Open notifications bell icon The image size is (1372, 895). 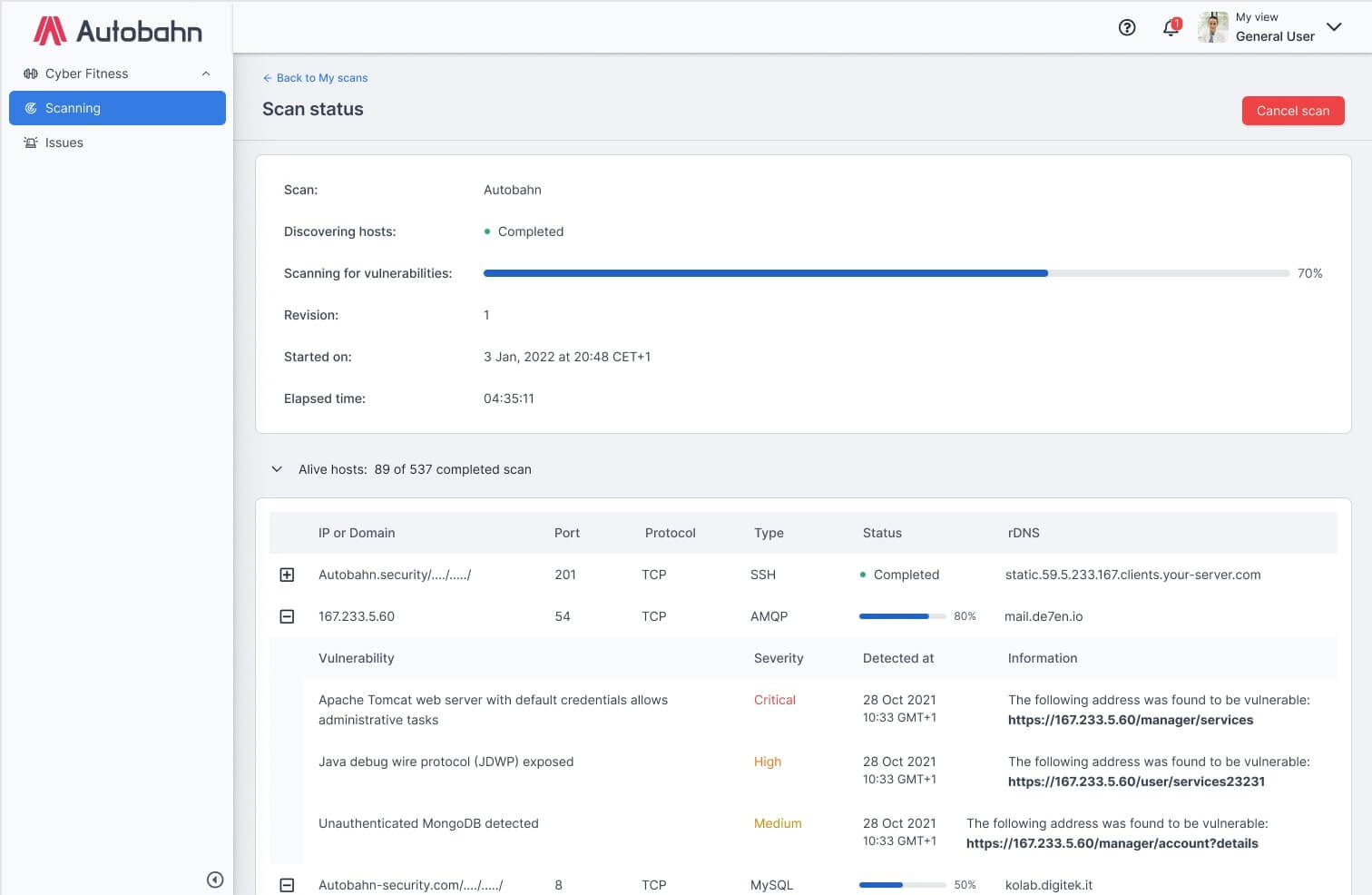coord(1171,27)
